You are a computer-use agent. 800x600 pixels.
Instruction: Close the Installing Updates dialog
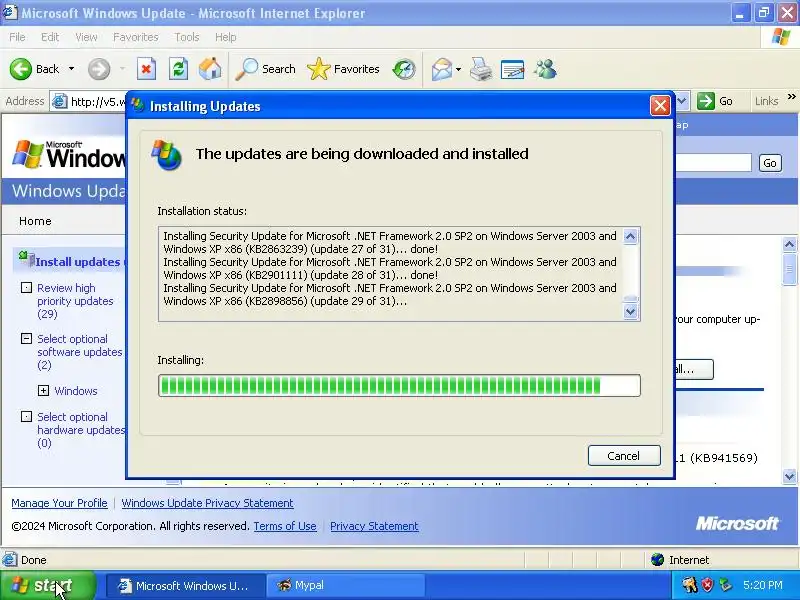(x=660, y=106)
